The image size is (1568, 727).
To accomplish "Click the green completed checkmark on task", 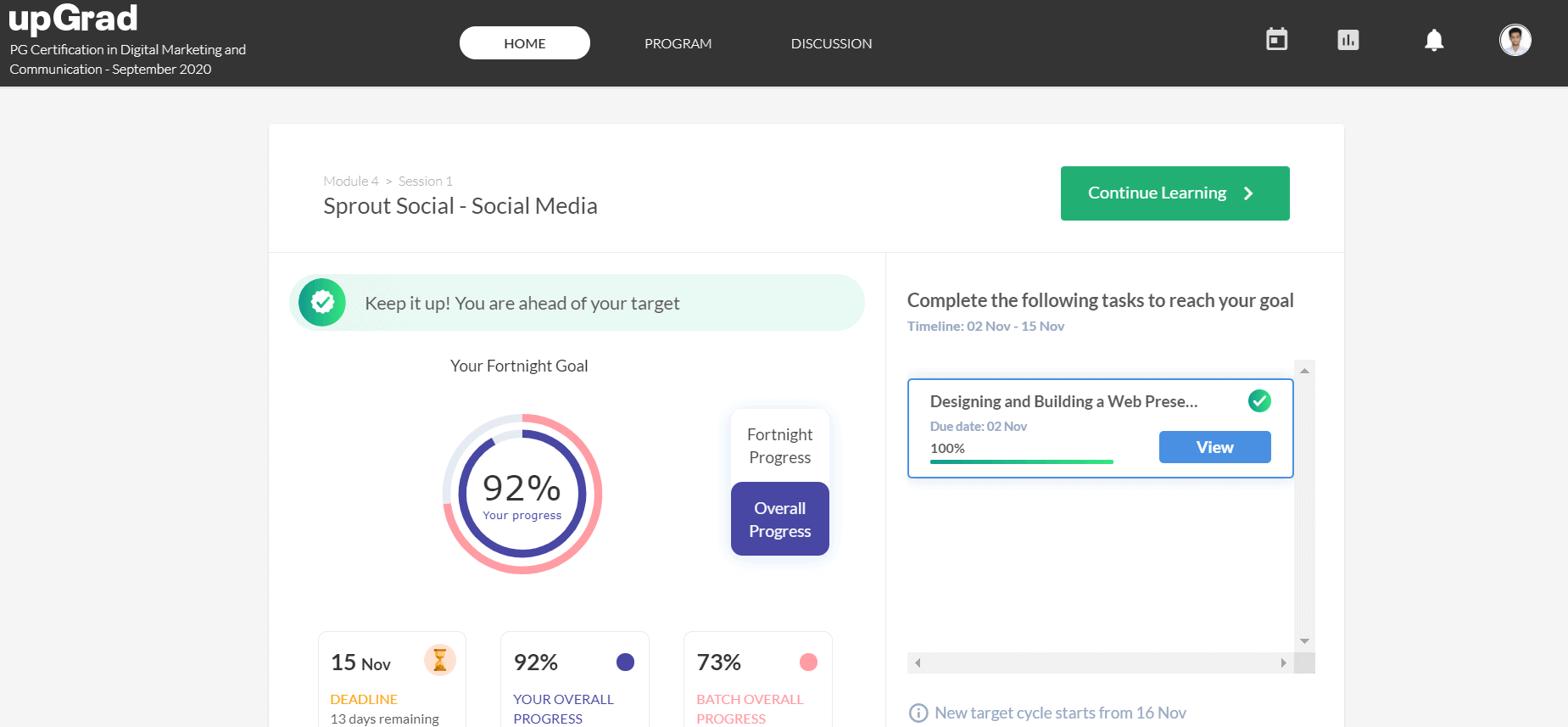I will [1259, 400].
